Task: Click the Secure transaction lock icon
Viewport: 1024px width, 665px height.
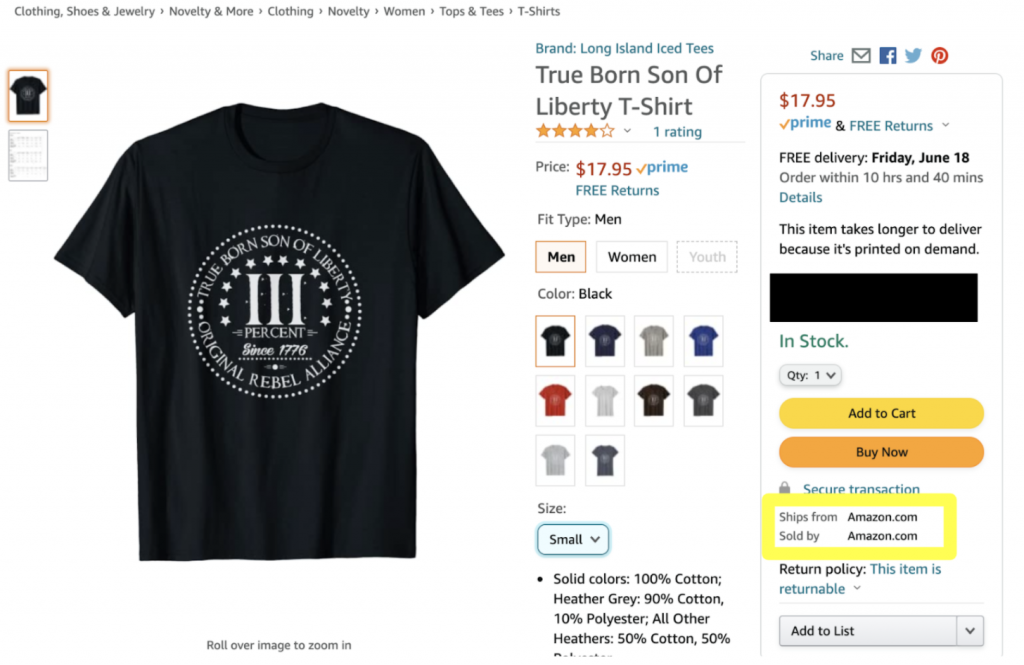Action: [x=783, y=488]
